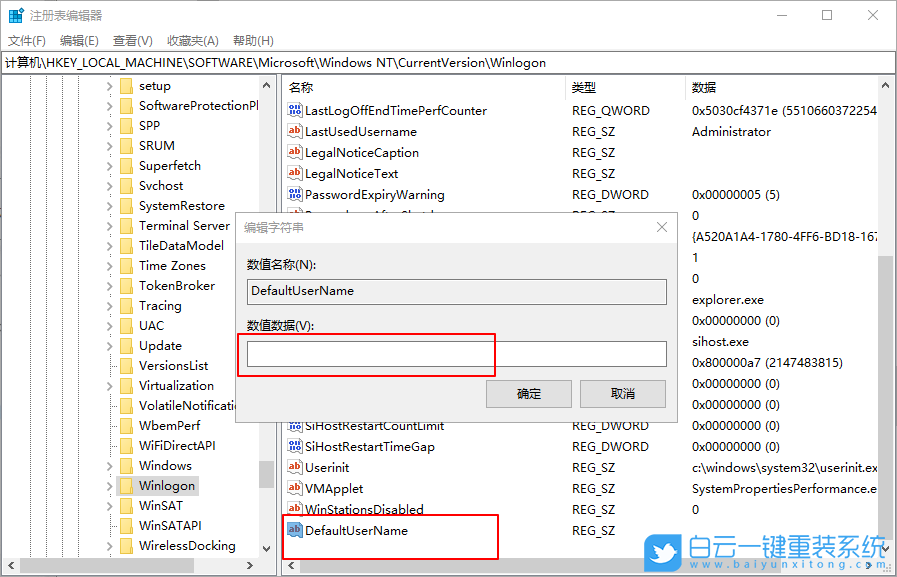Click the Registry Editor icon in title bar
This screenshot has height=577, width=897.
point(14,13)
